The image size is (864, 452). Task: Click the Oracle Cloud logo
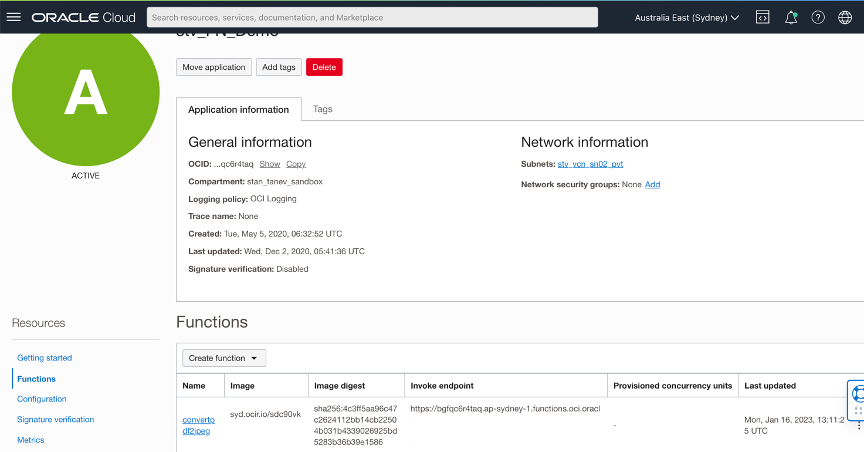[84, 17]
